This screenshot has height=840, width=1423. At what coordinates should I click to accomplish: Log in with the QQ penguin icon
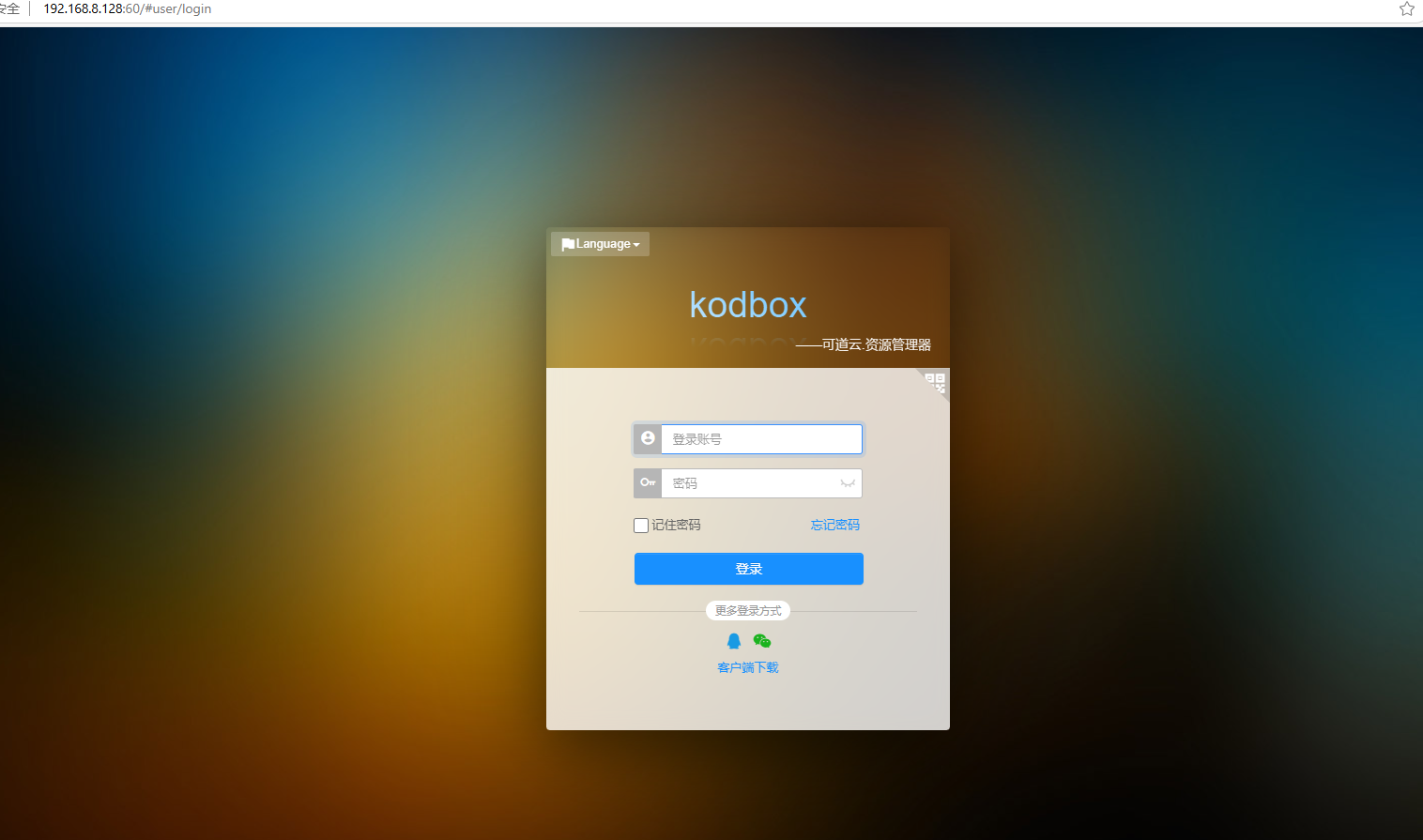pyautogui.click(x=734, y=641)
